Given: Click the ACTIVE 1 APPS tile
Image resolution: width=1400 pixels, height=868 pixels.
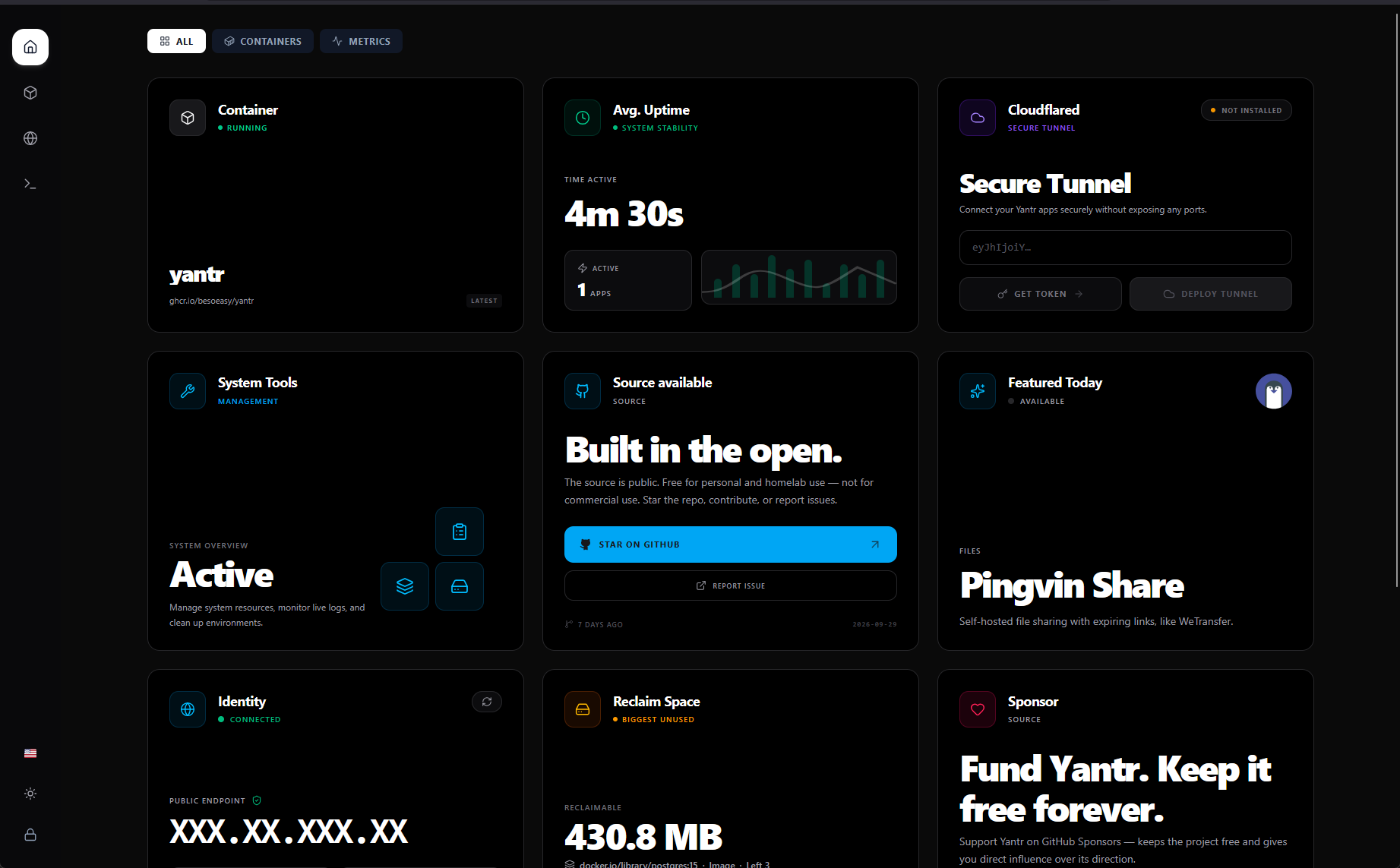Looking at the screenshot, I should pyautogui.click(x=628, y=280).
